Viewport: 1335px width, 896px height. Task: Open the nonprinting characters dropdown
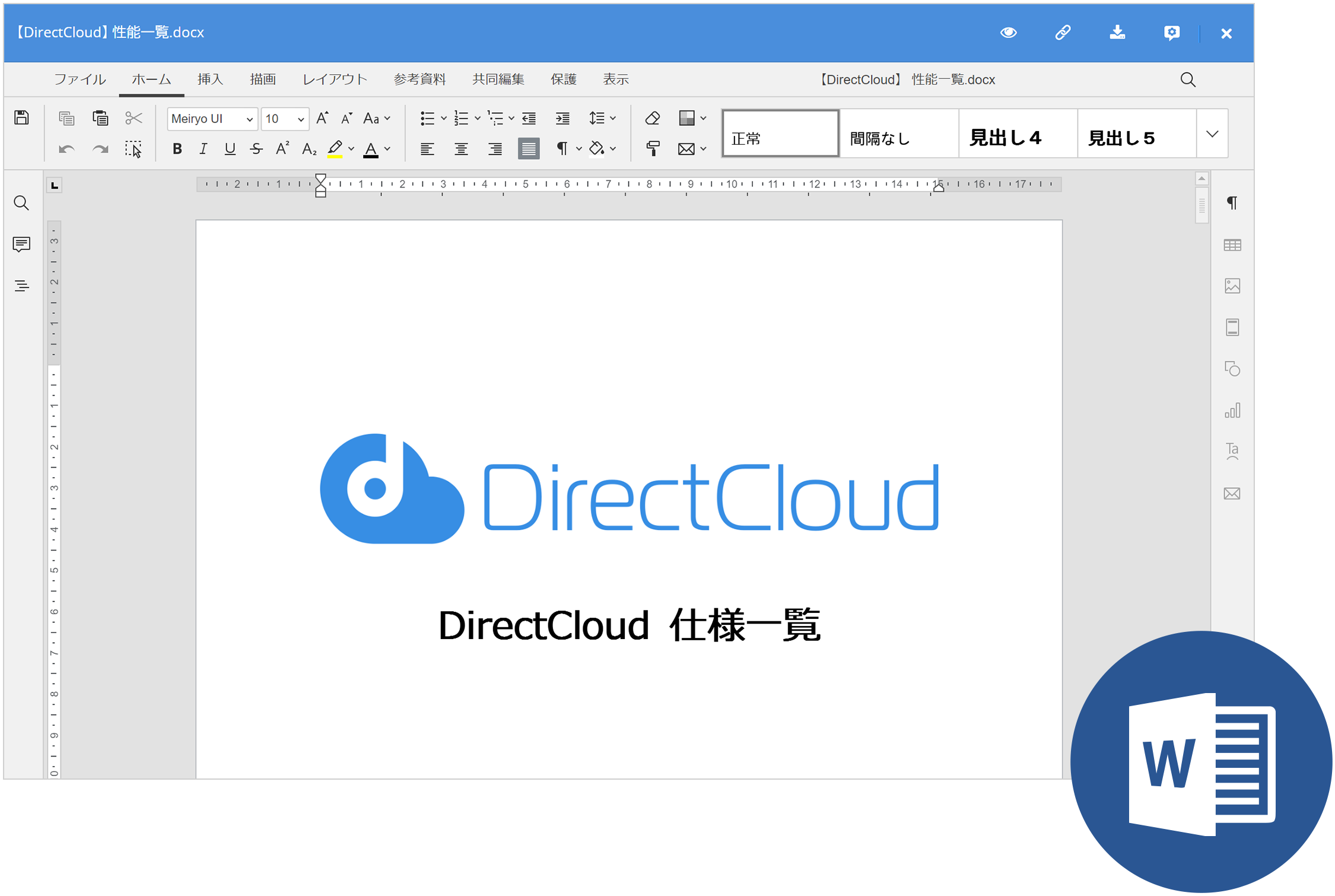click(x=568, y=149)
